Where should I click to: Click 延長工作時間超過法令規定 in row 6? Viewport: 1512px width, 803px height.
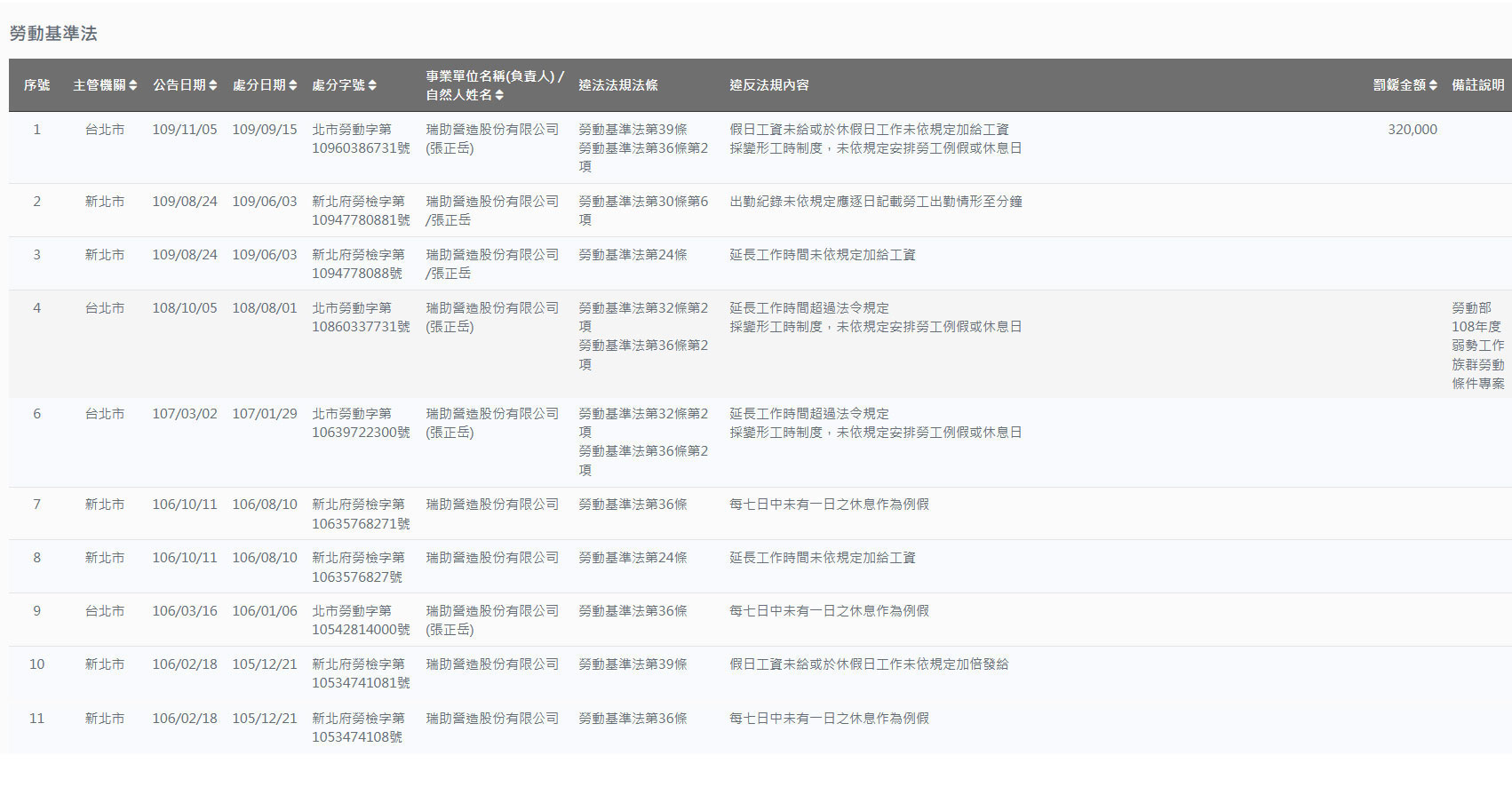click(809, 414)
